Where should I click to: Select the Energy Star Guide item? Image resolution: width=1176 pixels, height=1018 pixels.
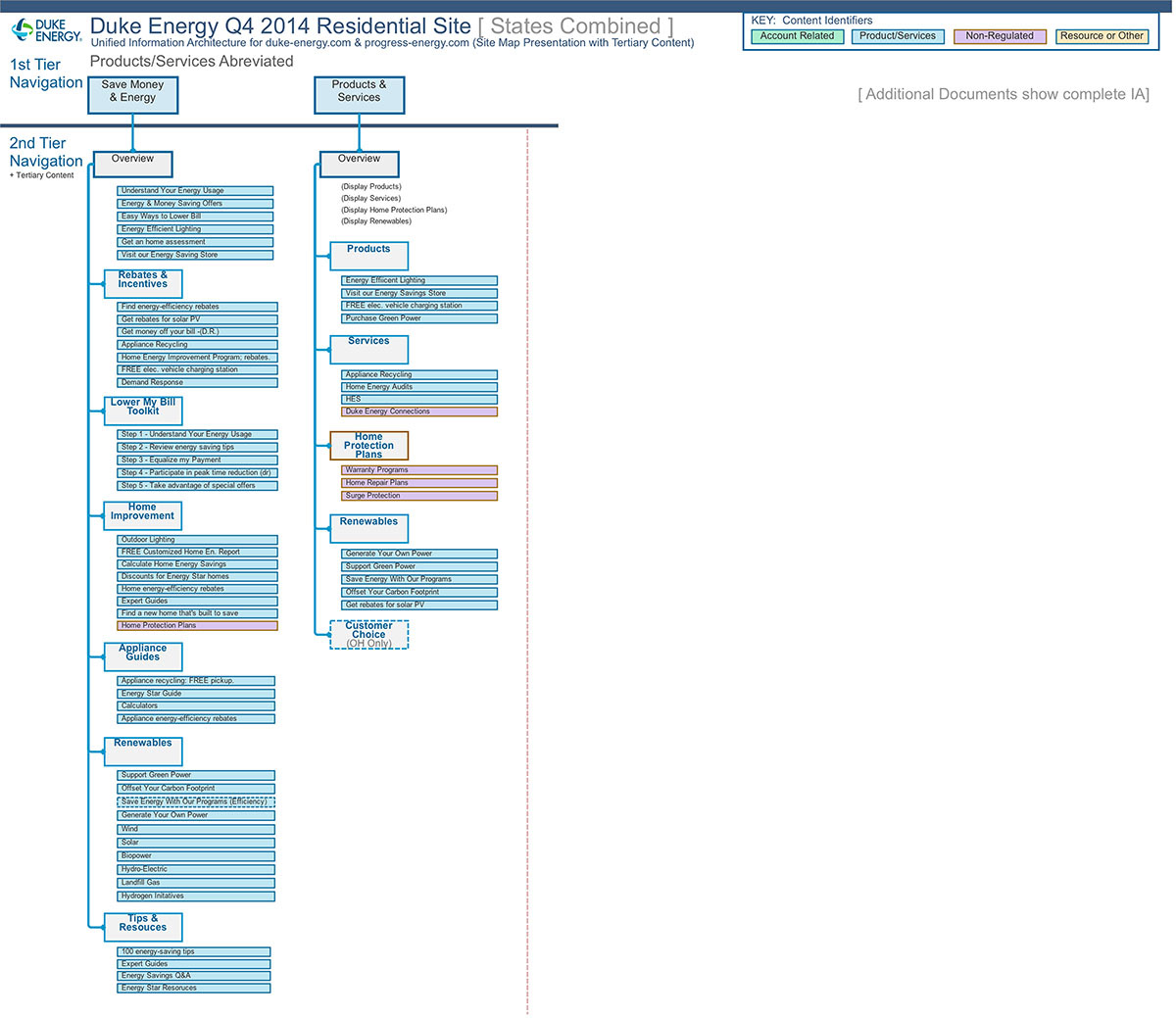(196, 694)
